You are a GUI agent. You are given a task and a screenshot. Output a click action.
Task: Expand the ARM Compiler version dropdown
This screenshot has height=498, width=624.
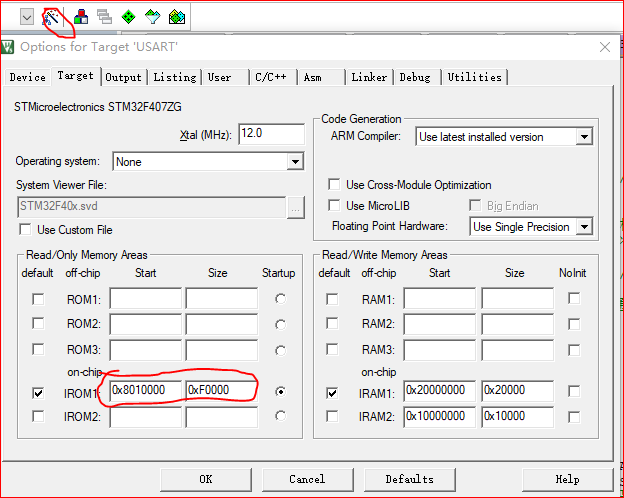[584, 137]
